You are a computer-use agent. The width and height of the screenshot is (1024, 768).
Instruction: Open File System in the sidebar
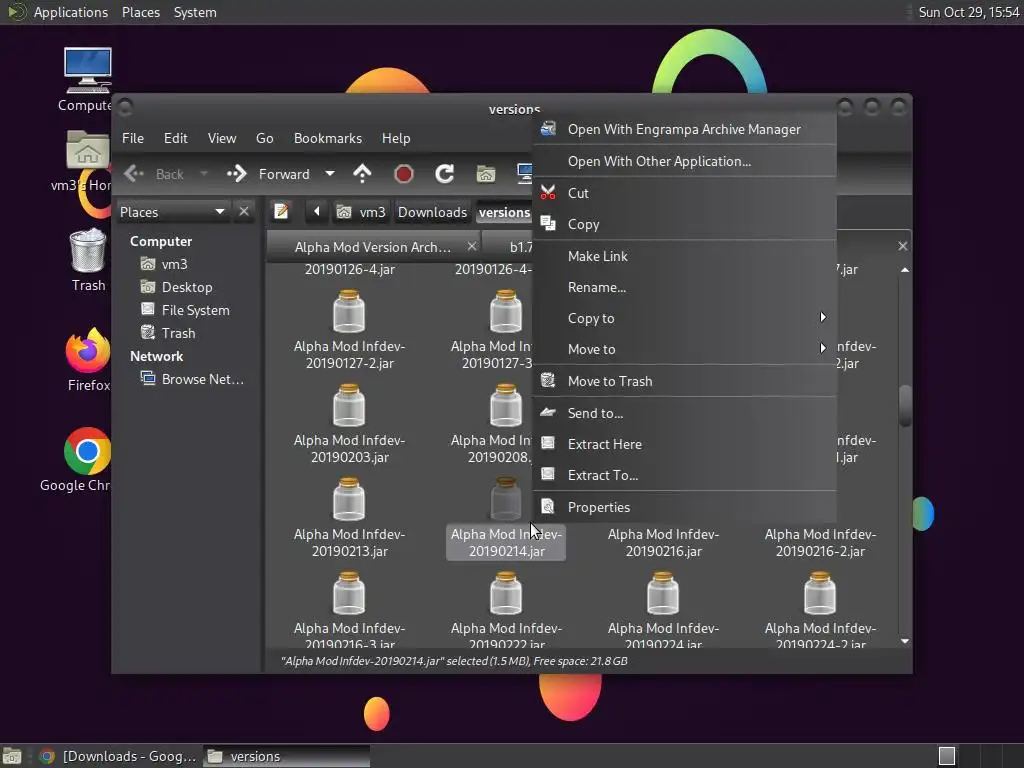click(195, 310)
